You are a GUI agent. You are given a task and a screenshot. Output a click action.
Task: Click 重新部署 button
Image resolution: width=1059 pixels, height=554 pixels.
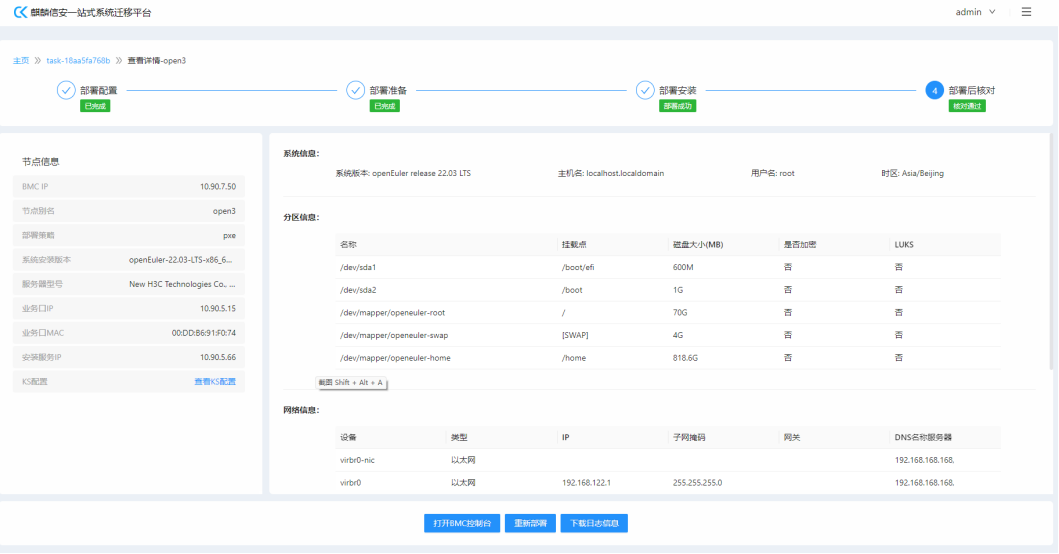pyautogui.click(x=528, y=523)
